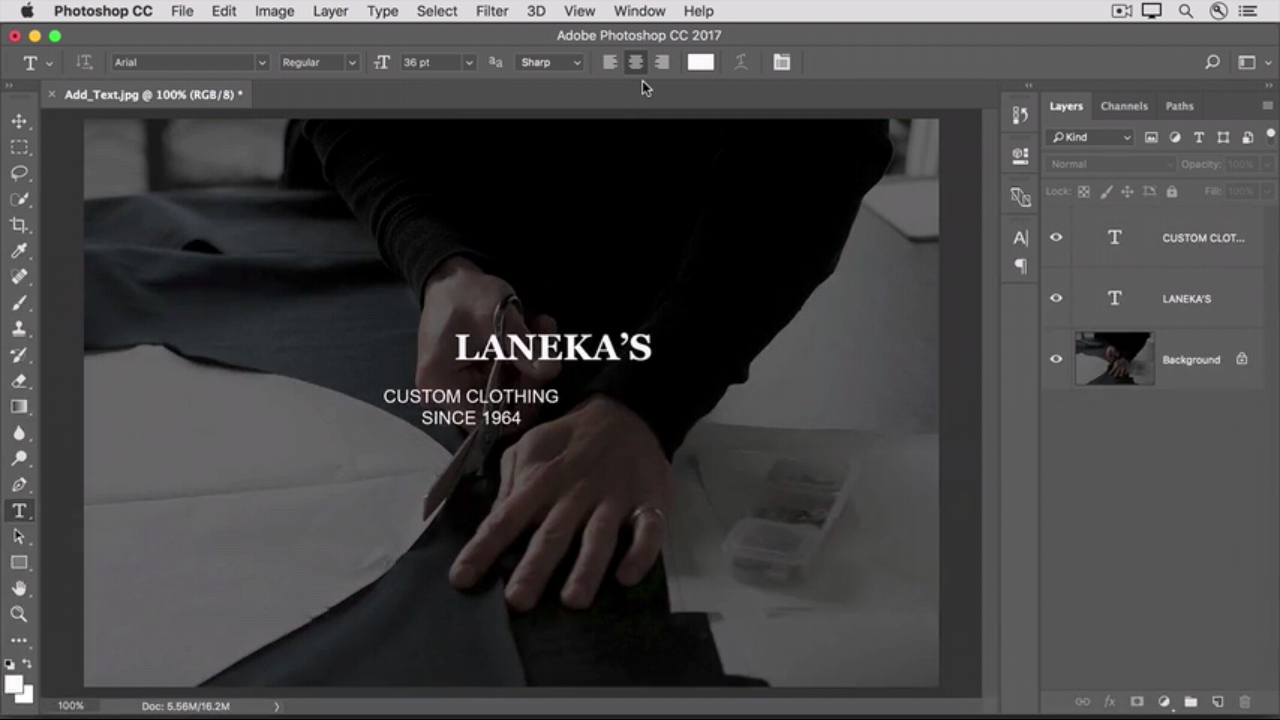The height and width of the screenshot is (720, 1280).
Task: Select the Move tool
Action: (x=19, y=121)
